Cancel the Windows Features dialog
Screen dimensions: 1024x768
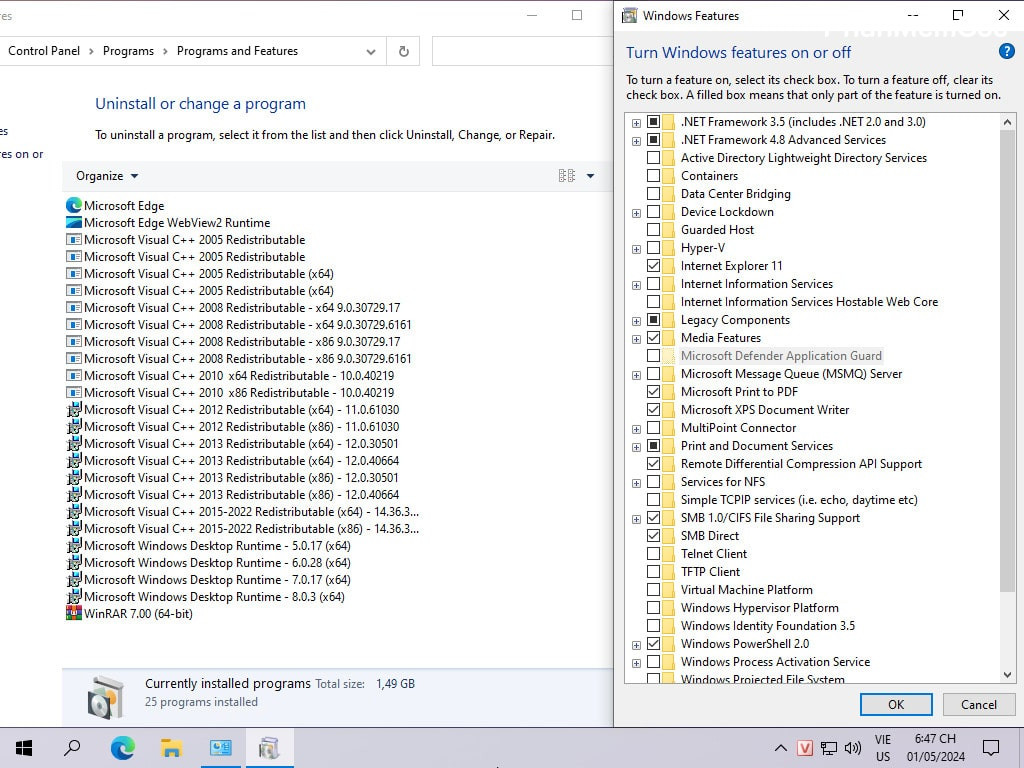pyautogui.click(x=979, y=704)
